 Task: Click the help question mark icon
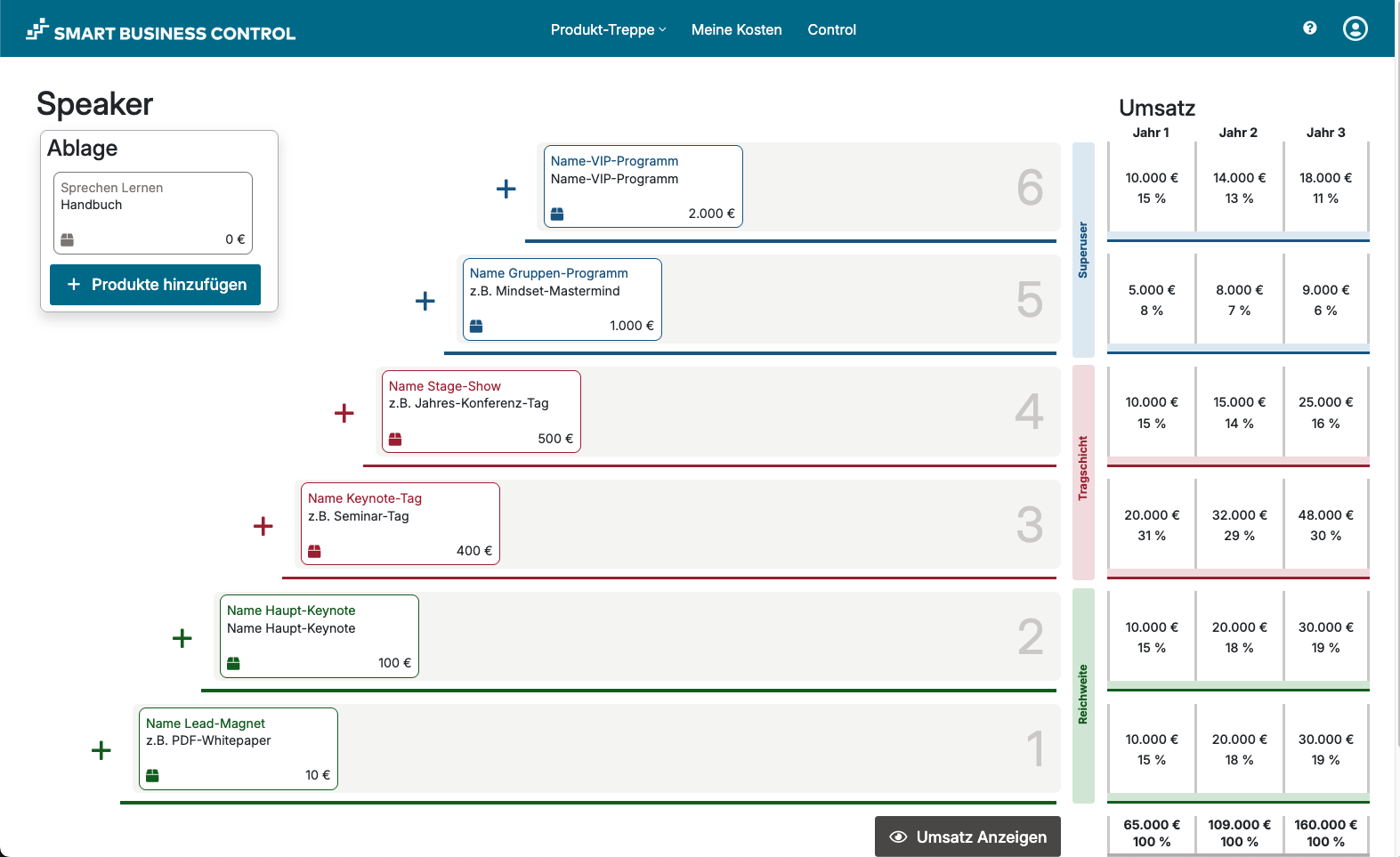point(1309,28)
